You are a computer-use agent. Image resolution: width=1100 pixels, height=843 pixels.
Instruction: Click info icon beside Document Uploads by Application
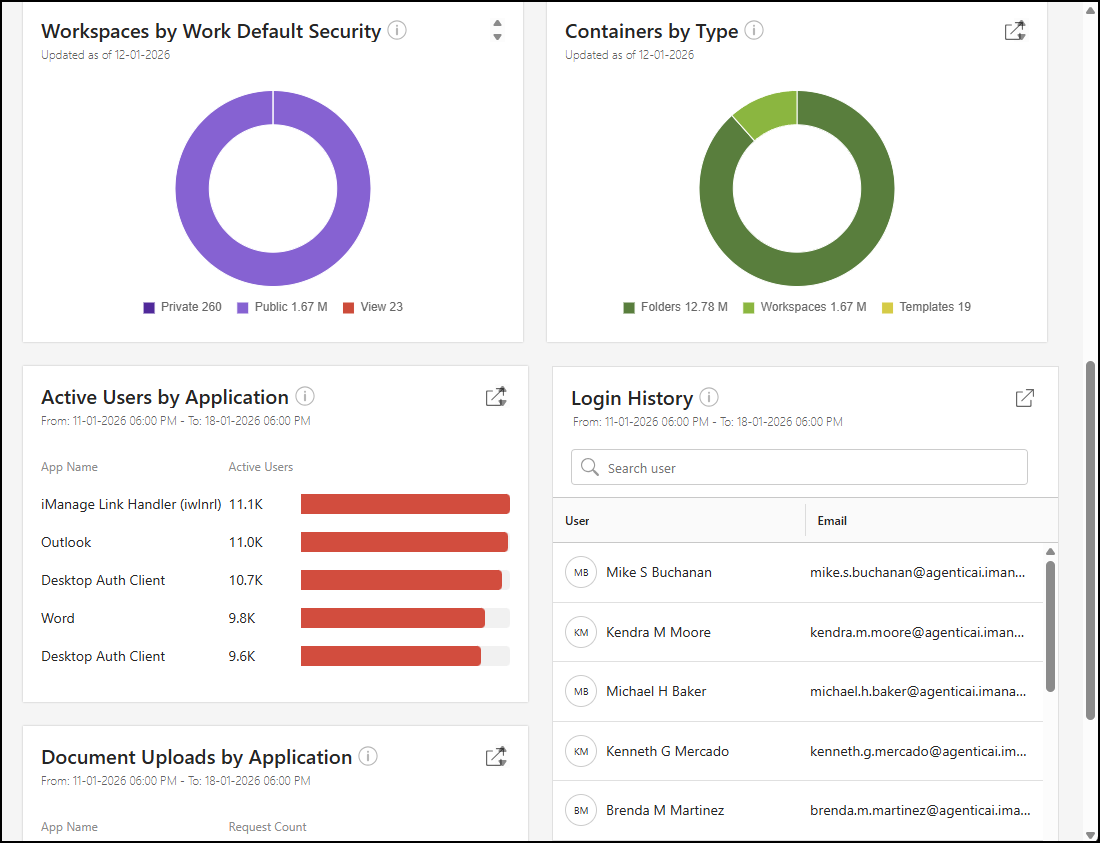pos(368,757)
